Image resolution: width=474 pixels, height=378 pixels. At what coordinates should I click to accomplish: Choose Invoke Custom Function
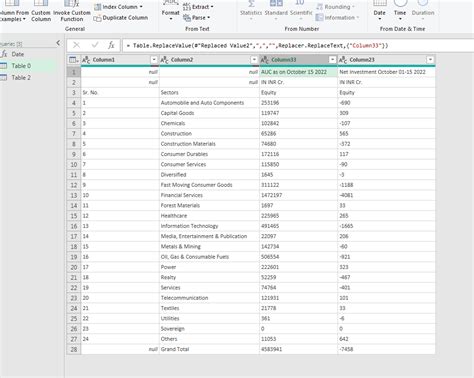tap(72, 12)
